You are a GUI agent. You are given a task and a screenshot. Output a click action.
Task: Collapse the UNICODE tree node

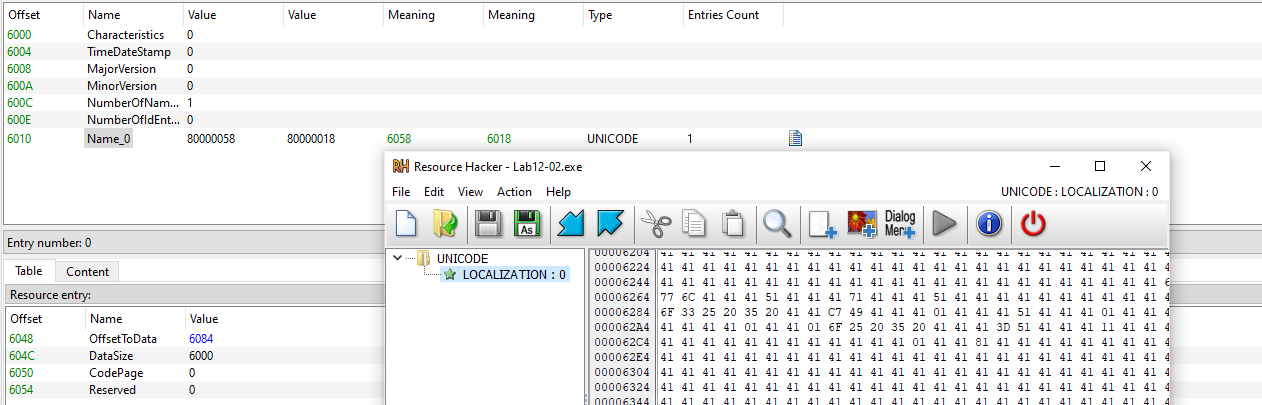pyautogui.click(x=399, y=258)
